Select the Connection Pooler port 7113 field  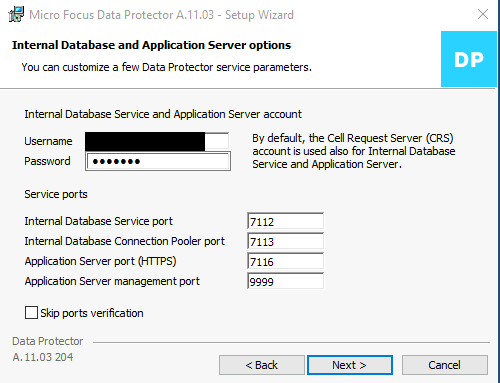click(x=285, y=241)
